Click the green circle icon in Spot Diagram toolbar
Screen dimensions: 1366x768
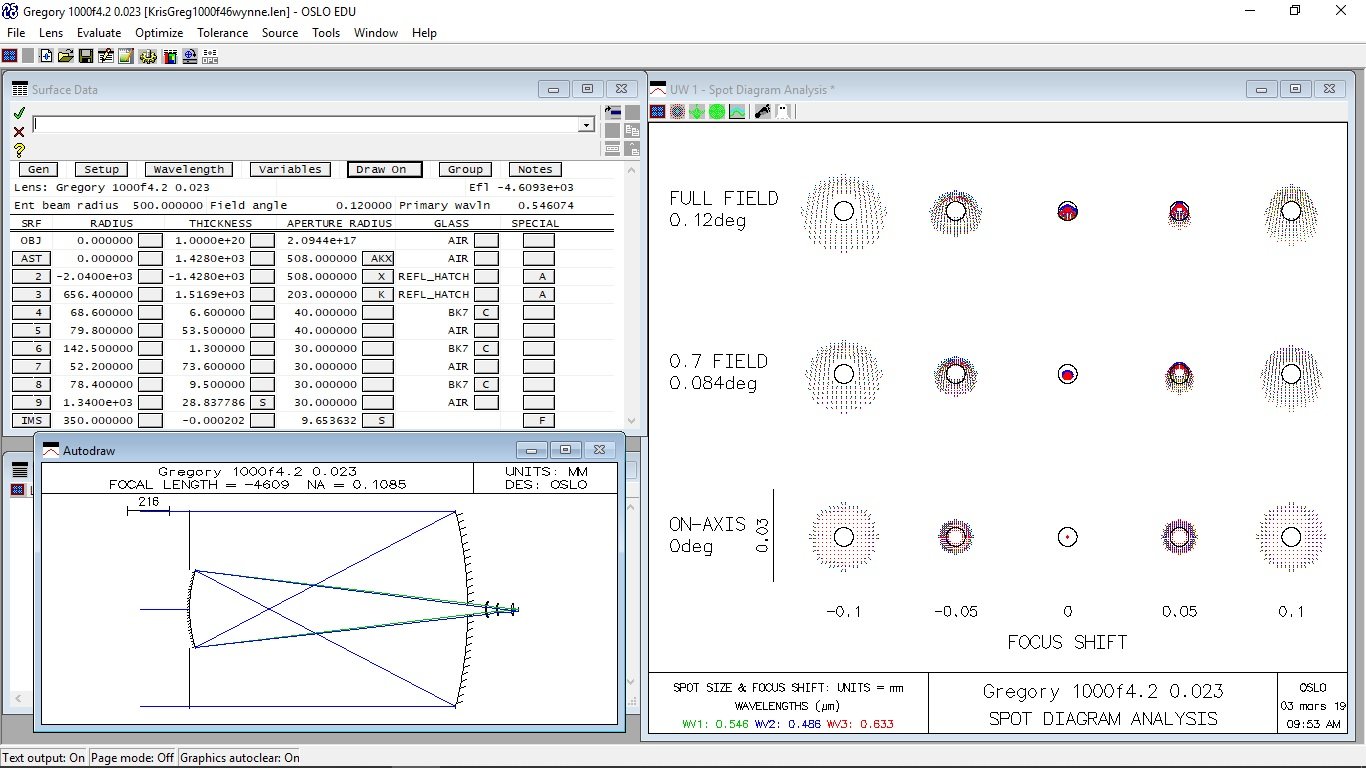pos(717,111)
